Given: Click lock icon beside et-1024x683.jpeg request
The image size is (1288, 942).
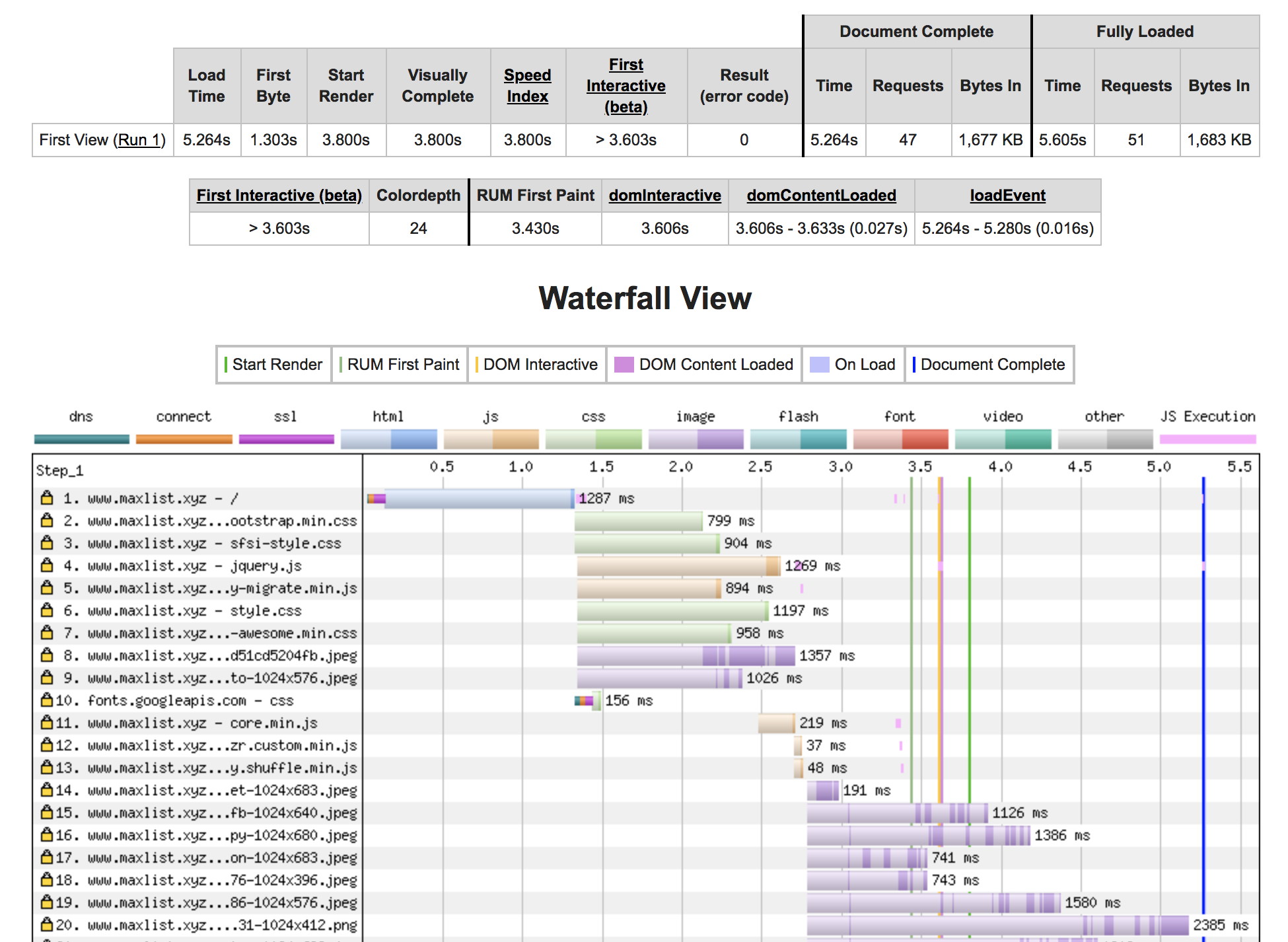Looking at the screenshot, I should point(47,789).
